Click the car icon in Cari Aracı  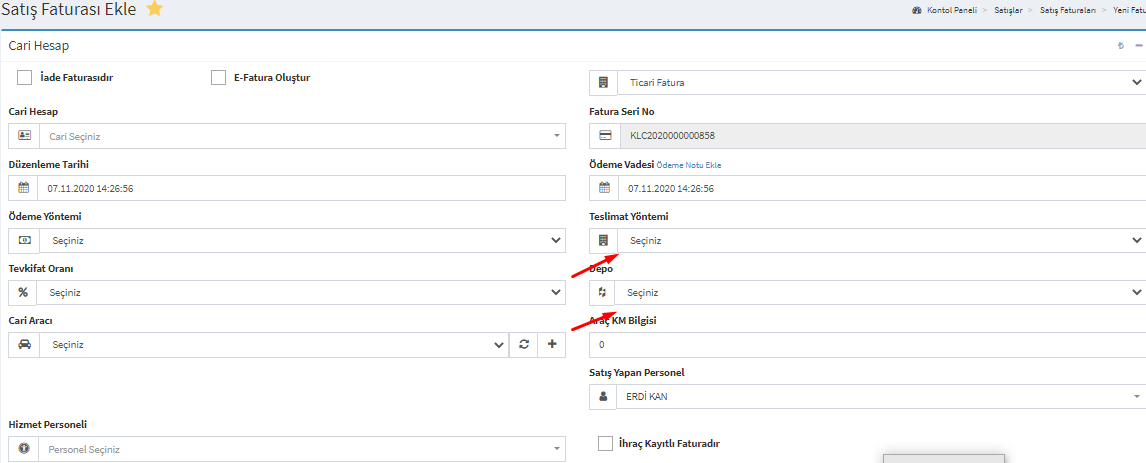(24, 345)
